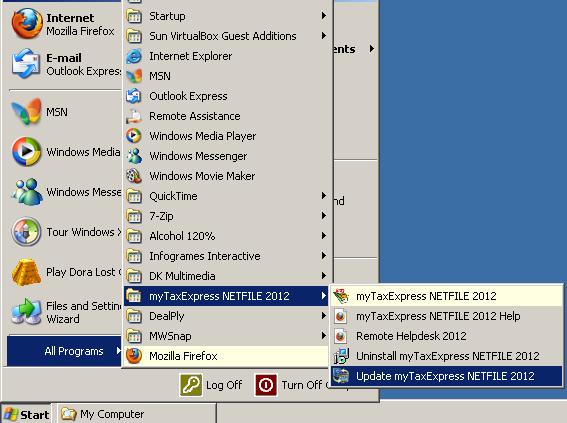This screenshot has height=423, width=567.
Task: Select the MWSnap folder label
Action: point(170,336)
